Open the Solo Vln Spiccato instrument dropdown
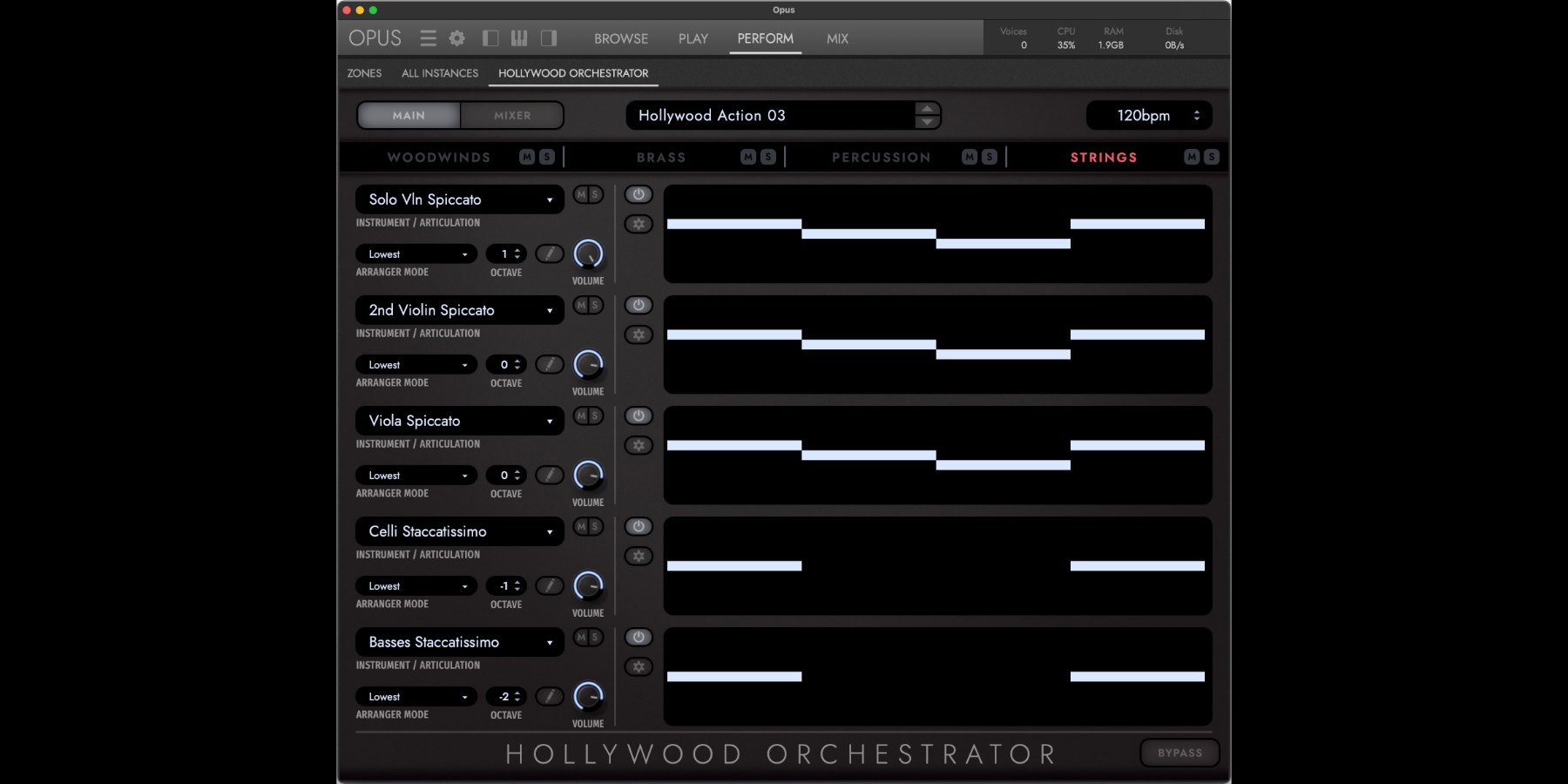 tap(459, 199)
